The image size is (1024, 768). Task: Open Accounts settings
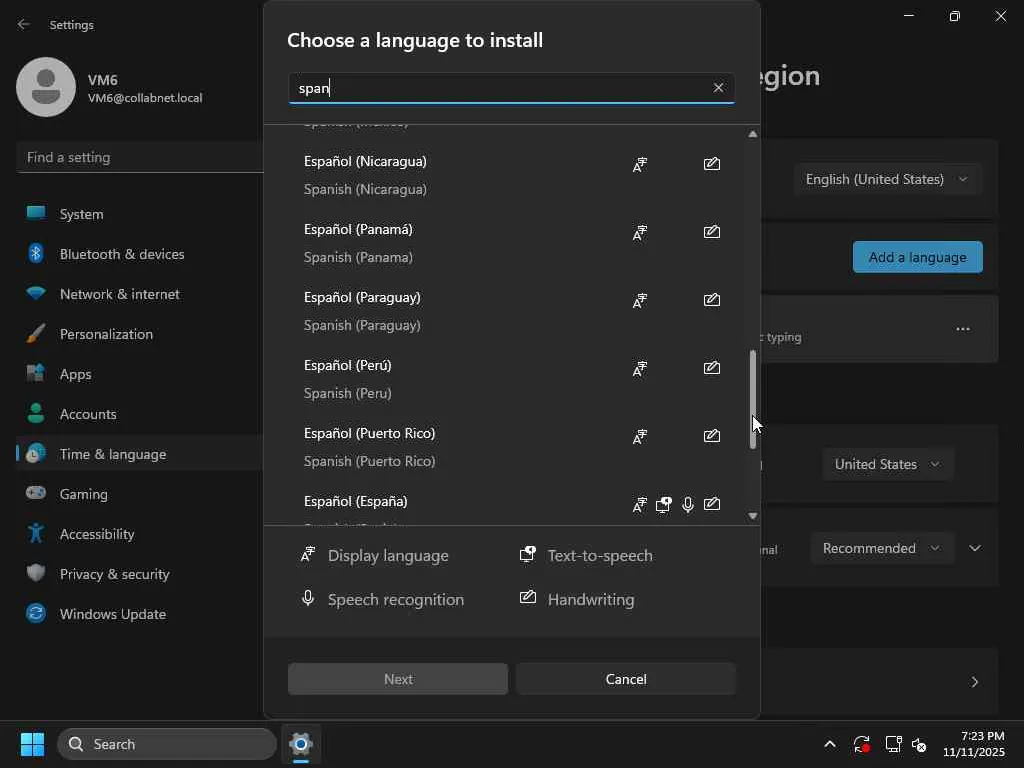coord(140,414)
